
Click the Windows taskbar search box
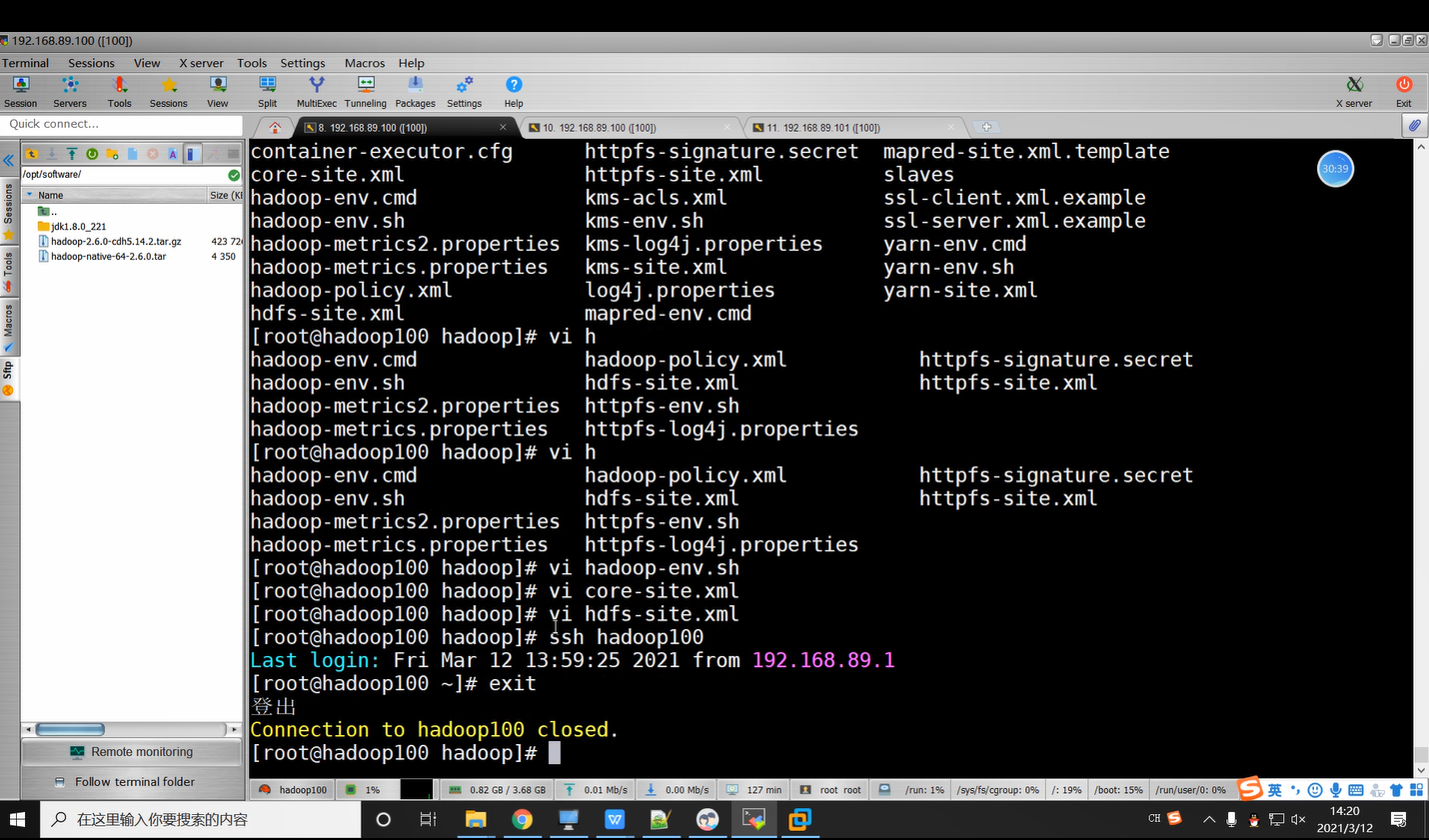click(200, 820)
